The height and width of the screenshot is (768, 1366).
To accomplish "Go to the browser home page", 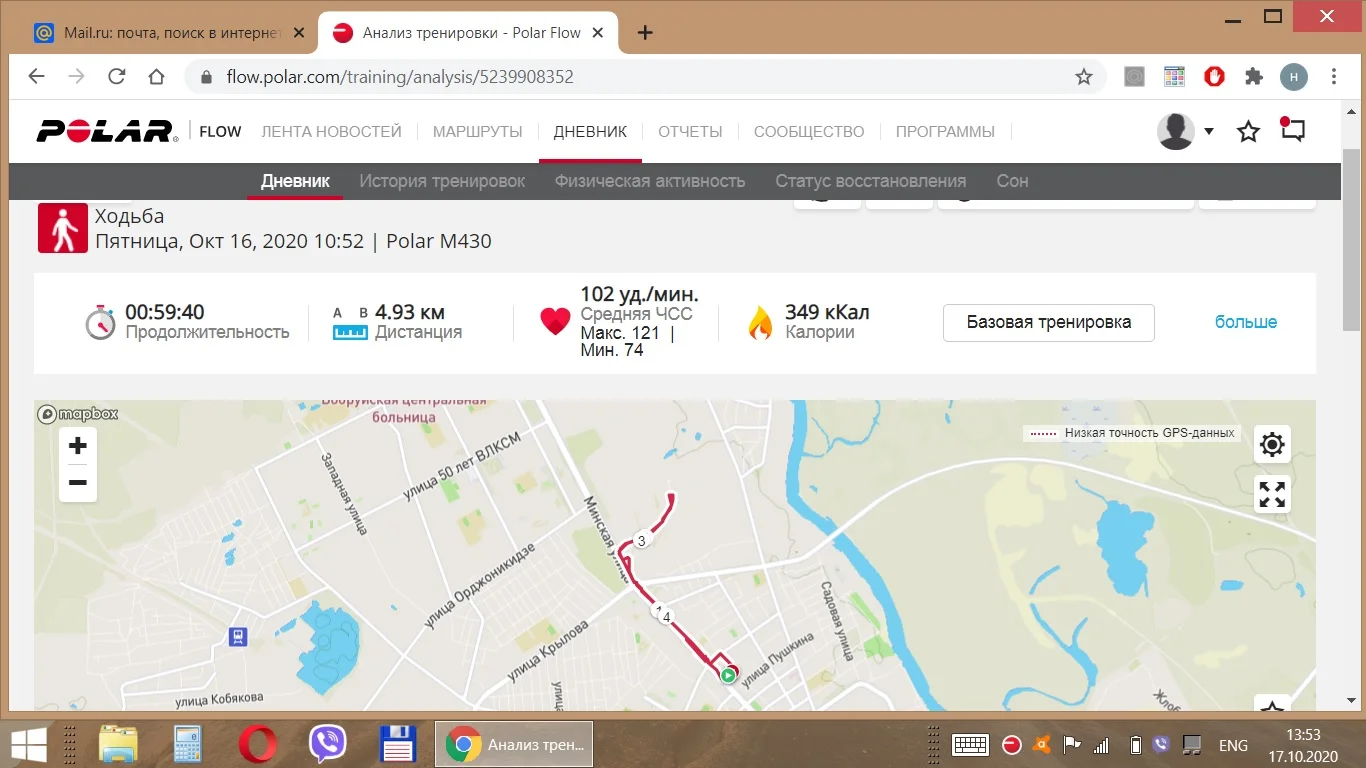I will [156, 77].
